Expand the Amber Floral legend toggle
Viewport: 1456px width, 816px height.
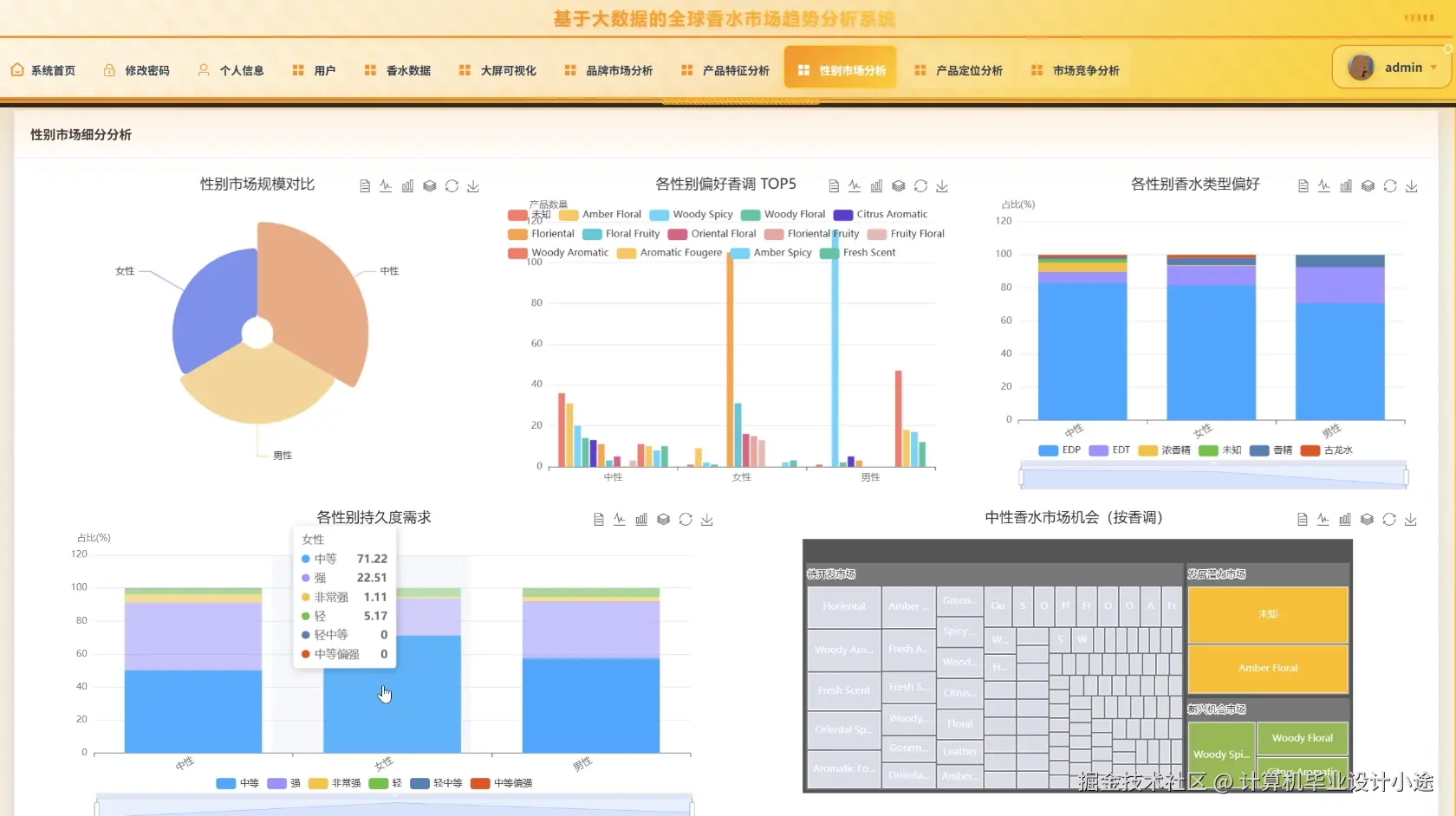click(607, 214)
